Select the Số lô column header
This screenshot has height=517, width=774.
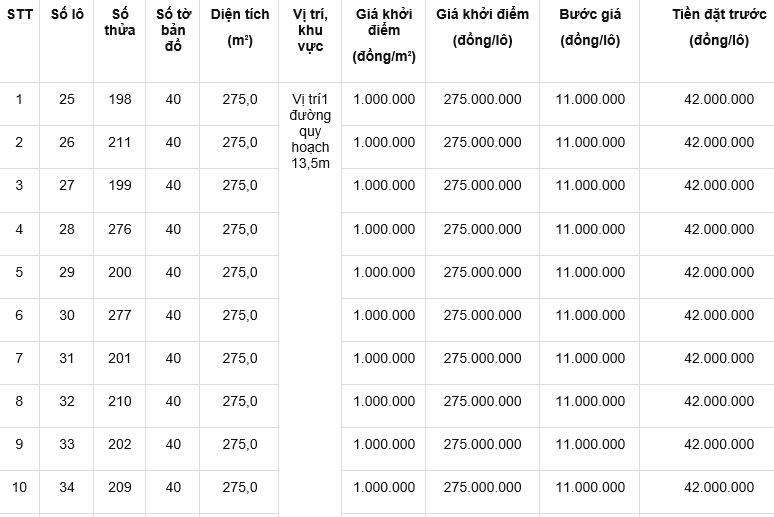(x=67, y=14)
